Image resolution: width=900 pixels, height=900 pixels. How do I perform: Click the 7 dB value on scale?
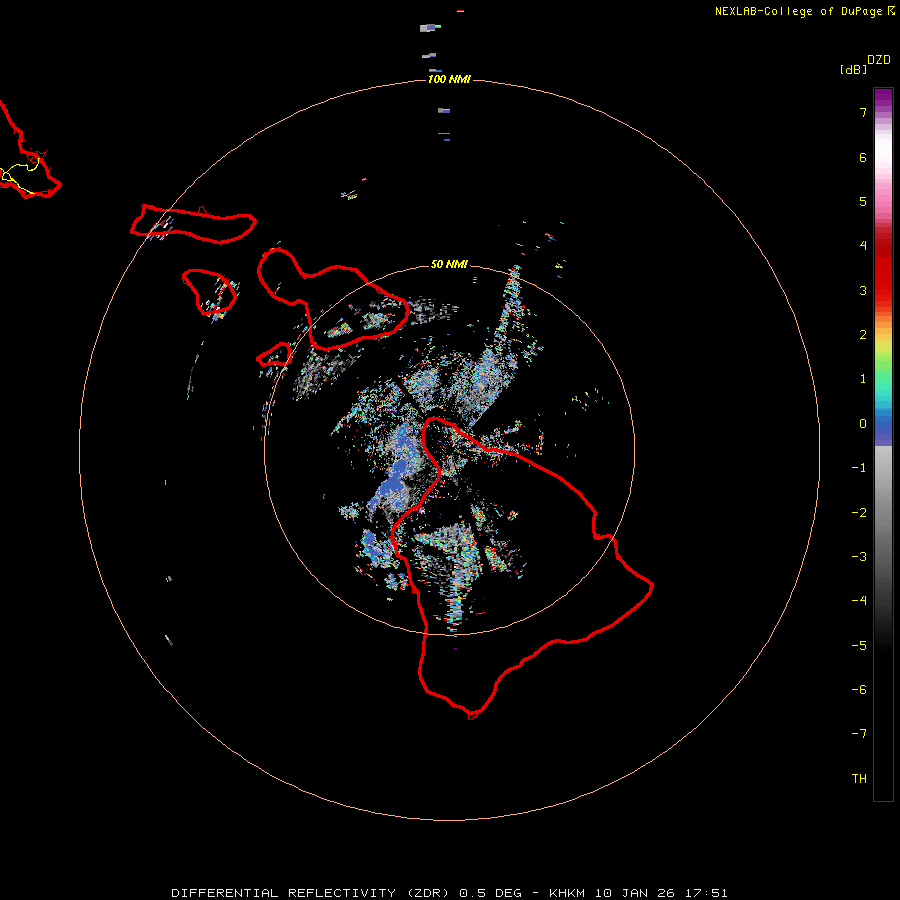coord(863,112)
